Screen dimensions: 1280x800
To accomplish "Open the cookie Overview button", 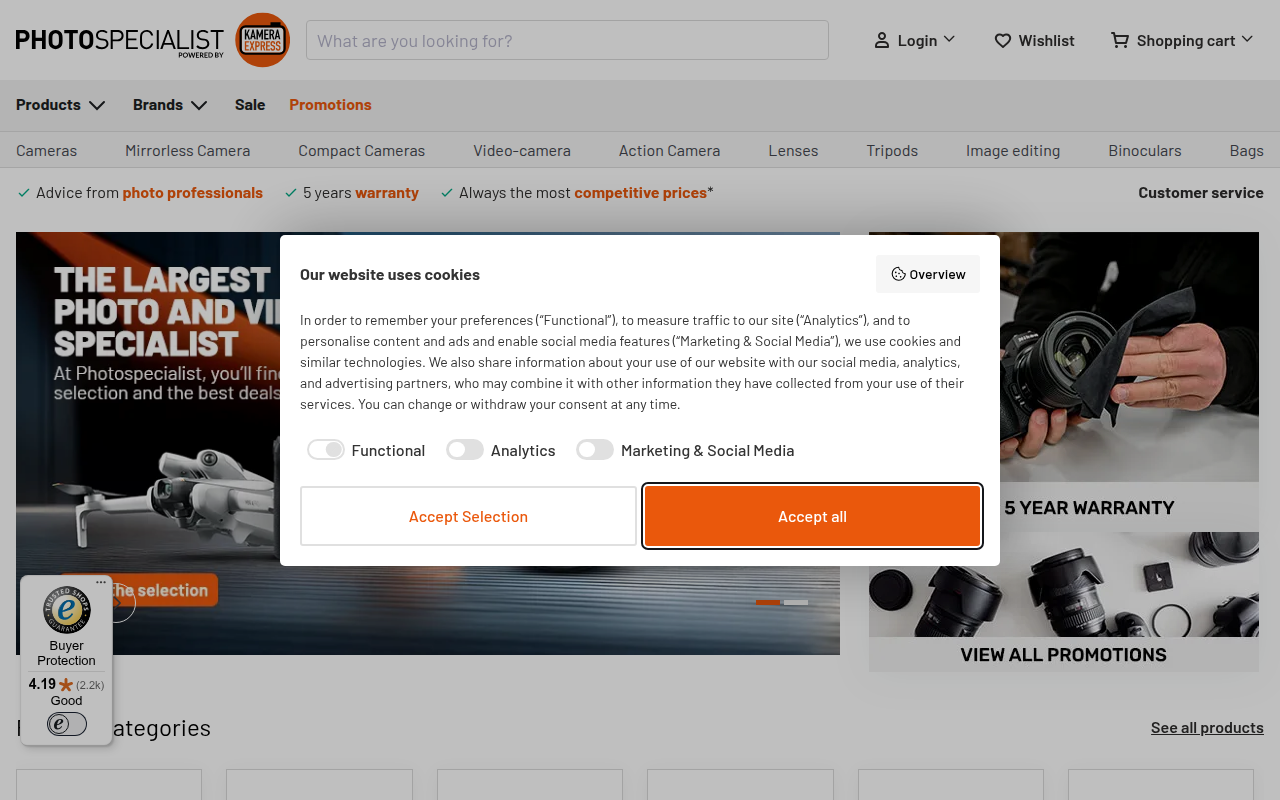I will click(928, 274).
